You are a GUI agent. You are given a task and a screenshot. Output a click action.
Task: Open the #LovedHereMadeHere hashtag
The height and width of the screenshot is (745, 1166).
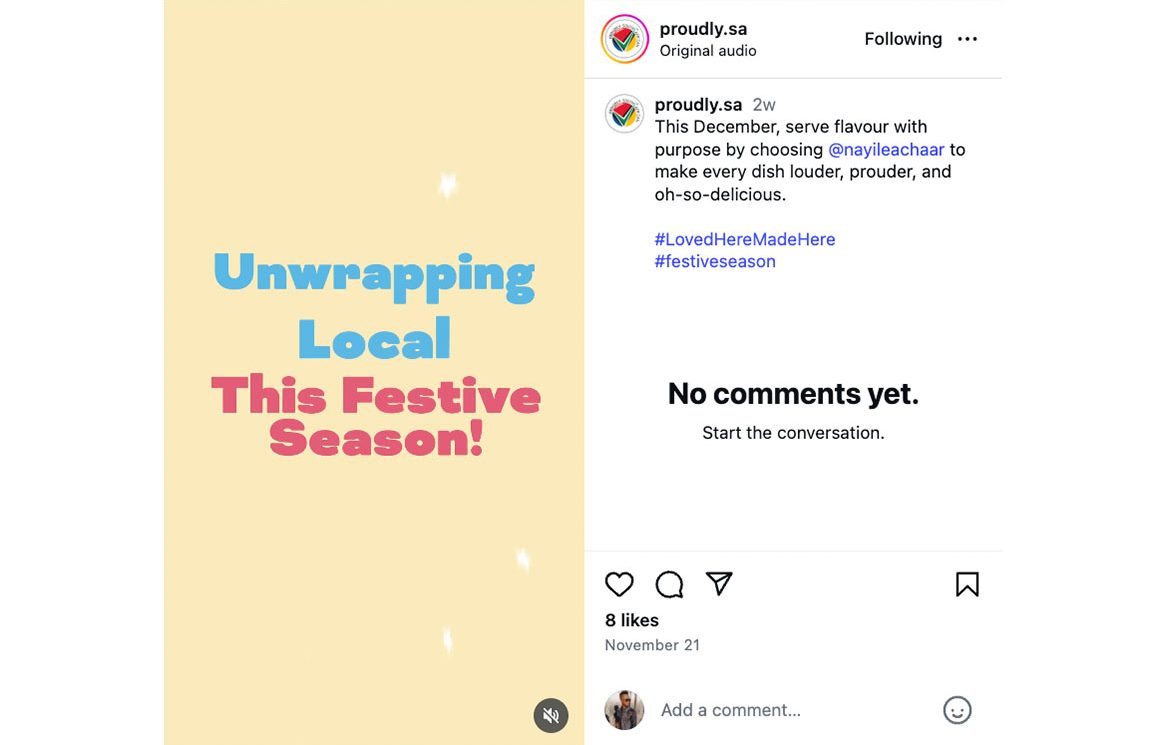click(x=744, y=239)
